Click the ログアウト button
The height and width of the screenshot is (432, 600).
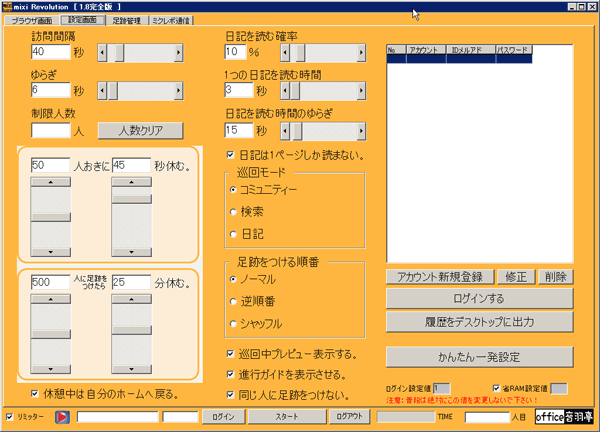[349, 416]
